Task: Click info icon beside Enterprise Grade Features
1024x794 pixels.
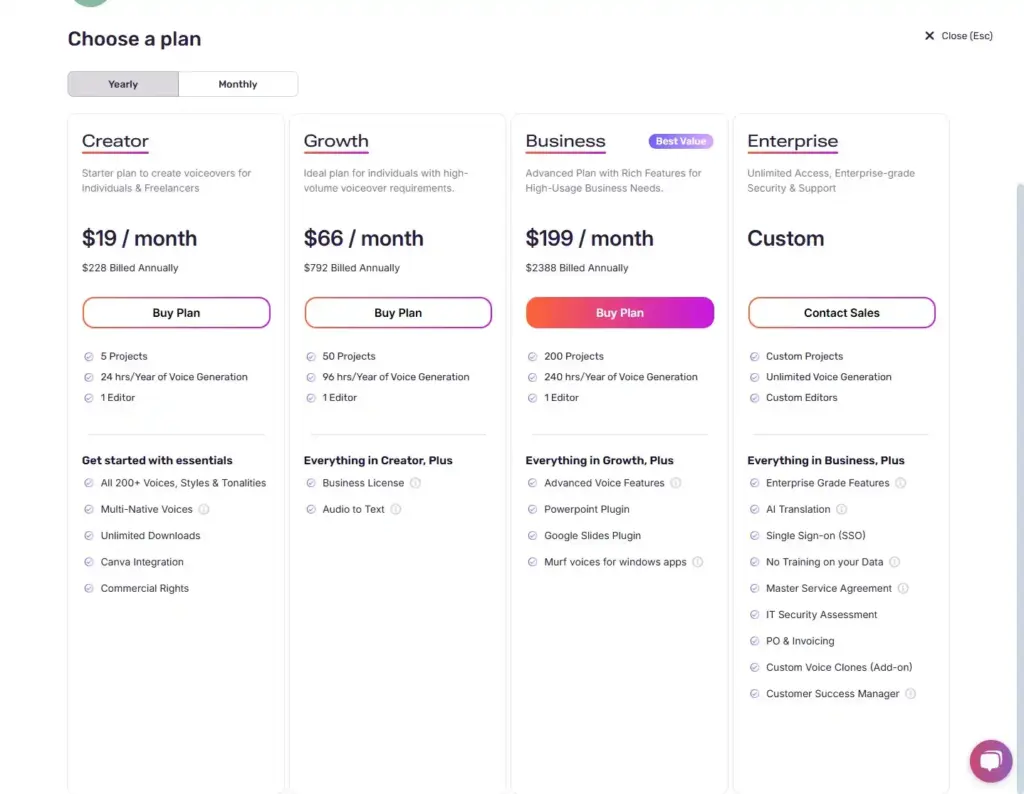Action: click(x=901, y=483)
